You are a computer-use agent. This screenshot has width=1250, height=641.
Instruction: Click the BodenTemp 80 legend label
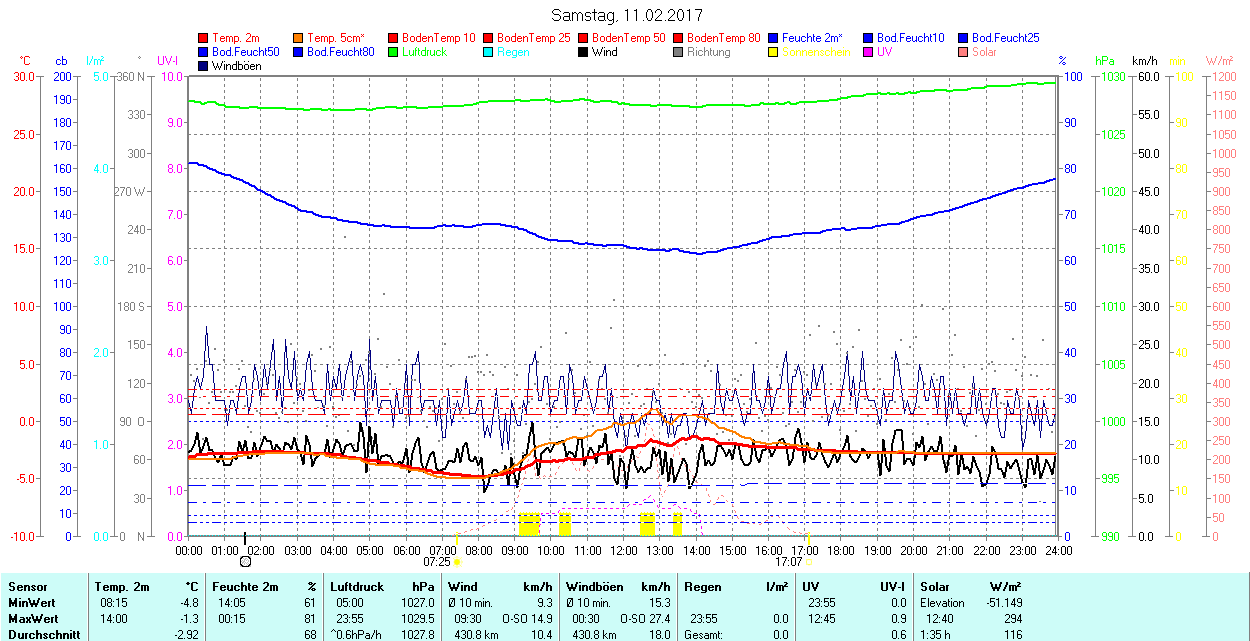pos(724,38)
